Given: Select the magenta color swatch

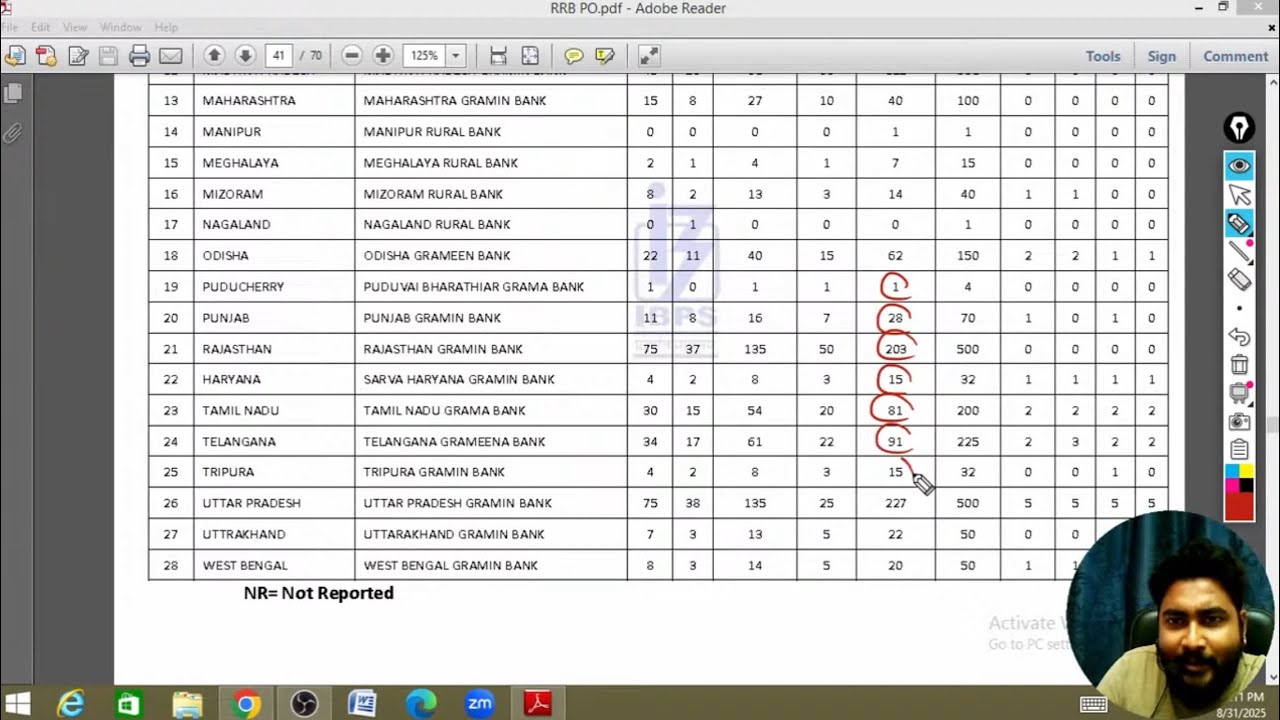Looking at the screenshot, I should coord(1232,485).
